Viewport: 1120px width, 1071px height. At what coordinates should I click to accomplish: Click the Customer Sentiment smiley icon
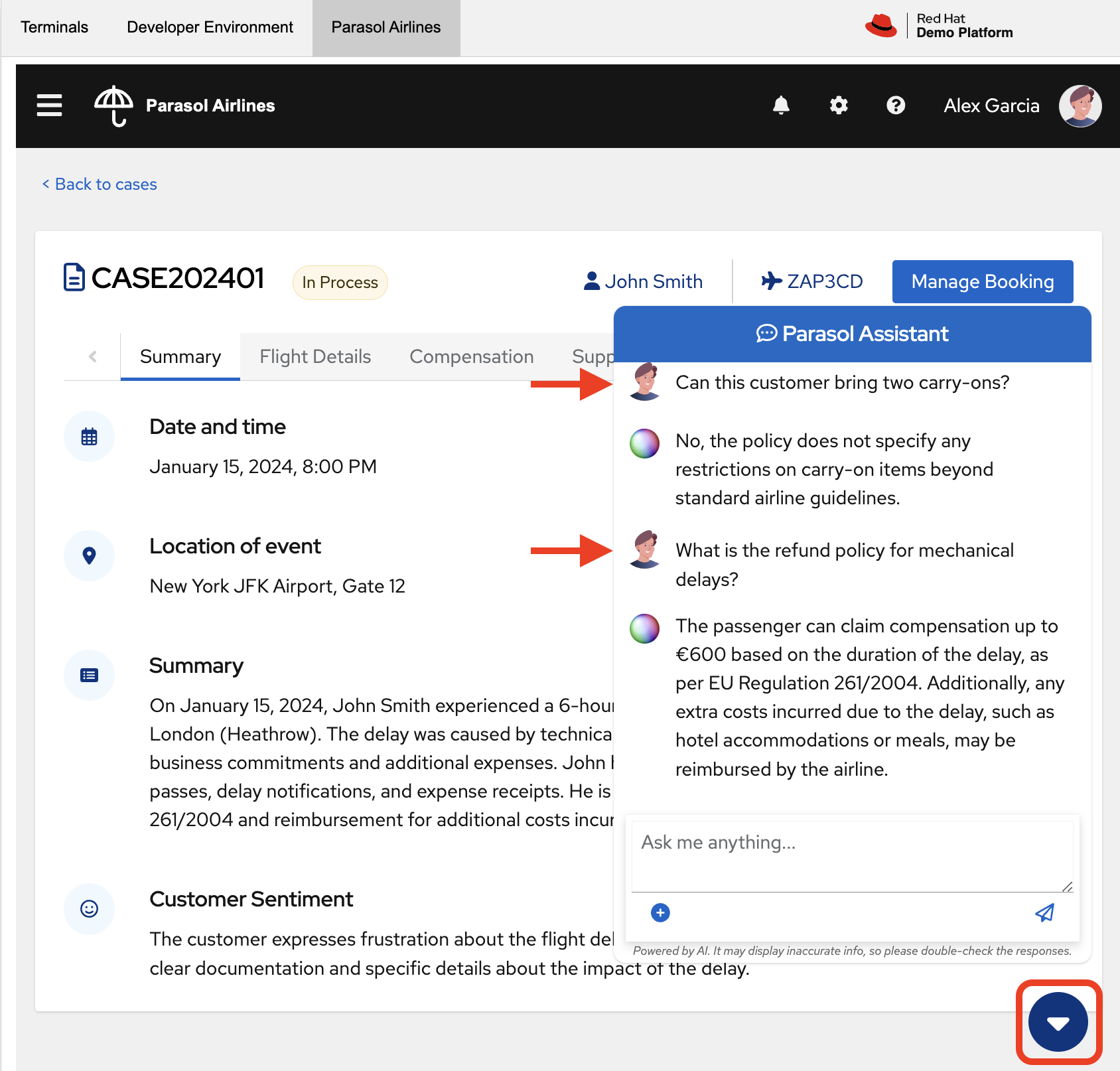[x=89, y=908]
